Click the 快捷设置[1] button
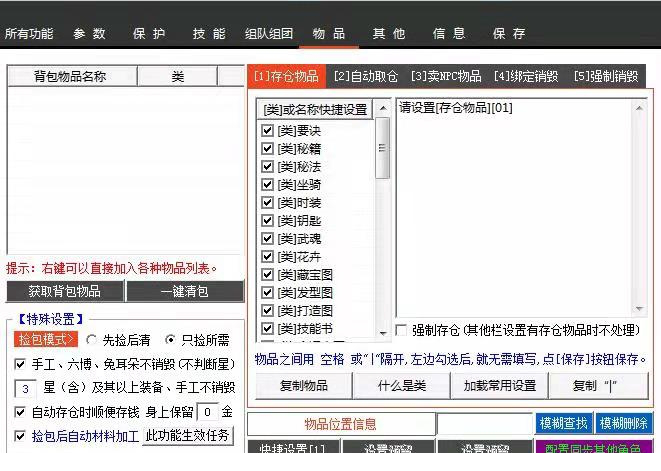This screenshot has width=661, height=471. point(294,447)
